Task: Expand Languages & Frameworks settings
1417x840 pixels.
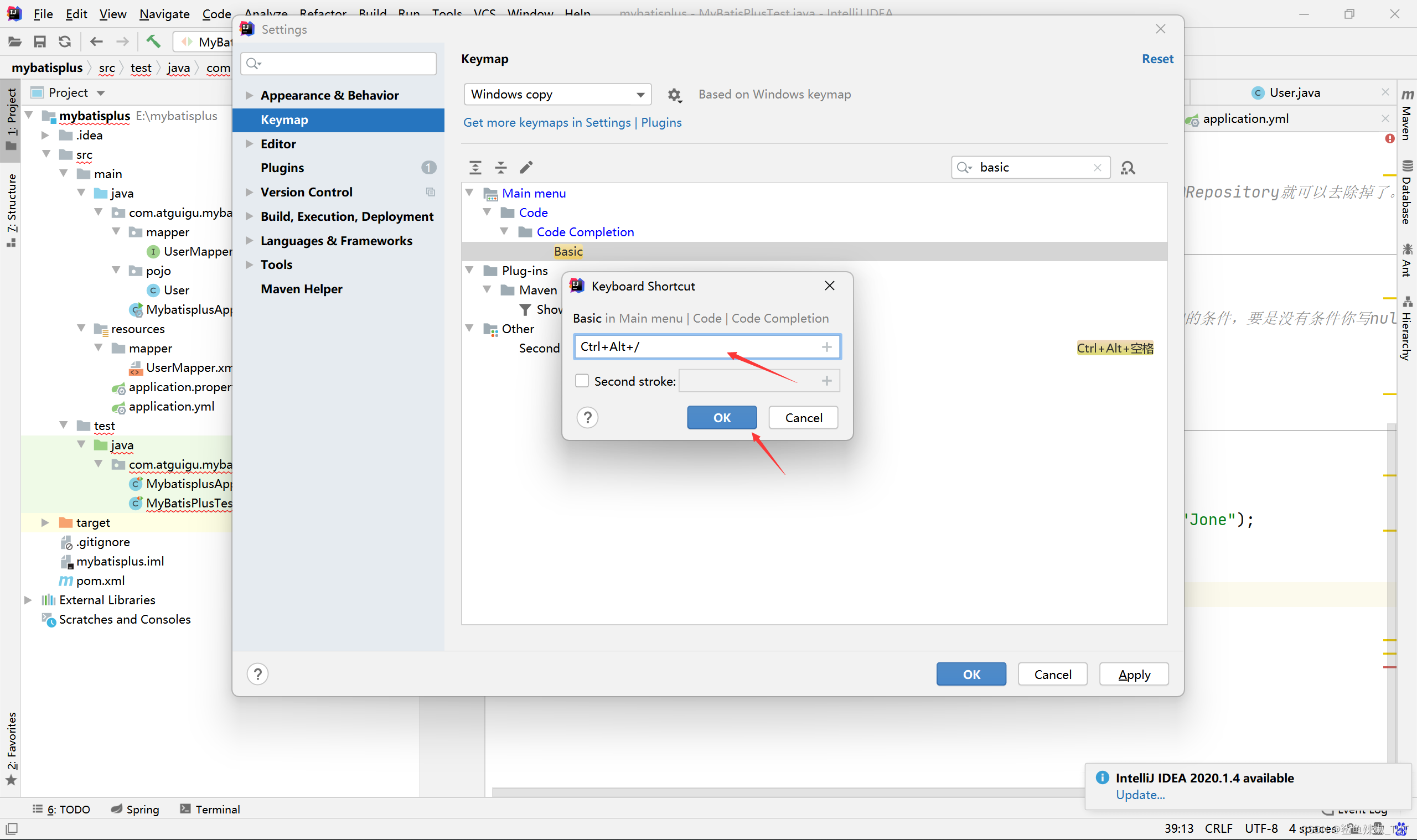Action: 249,241
